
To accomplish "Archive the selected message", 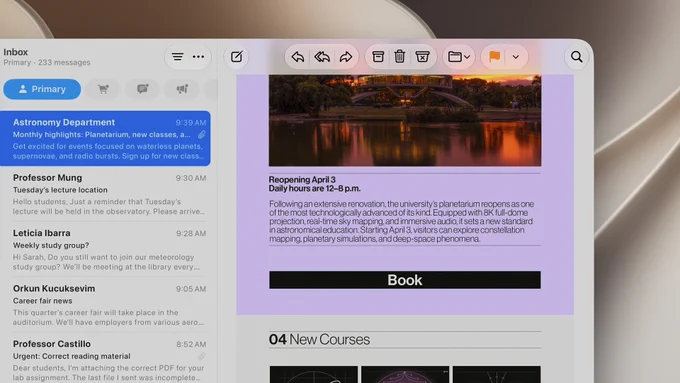I will click(378, 57).
